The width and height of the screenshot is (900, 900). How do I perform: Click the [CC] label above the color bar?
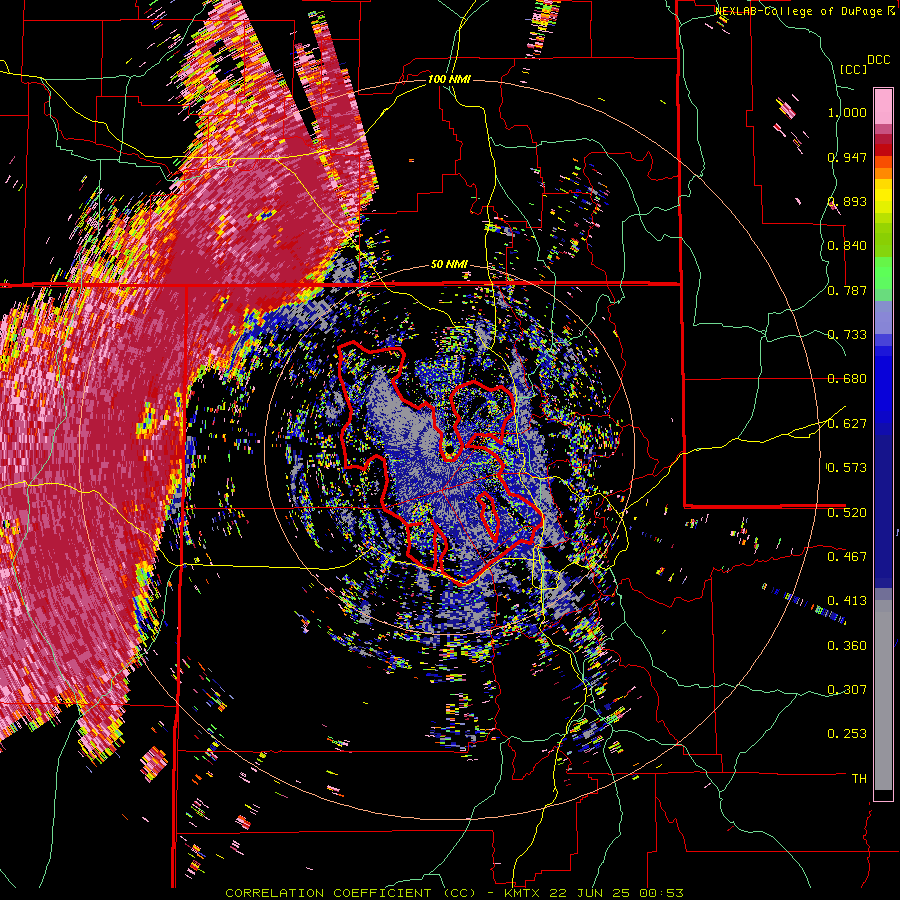pos(853,69)
